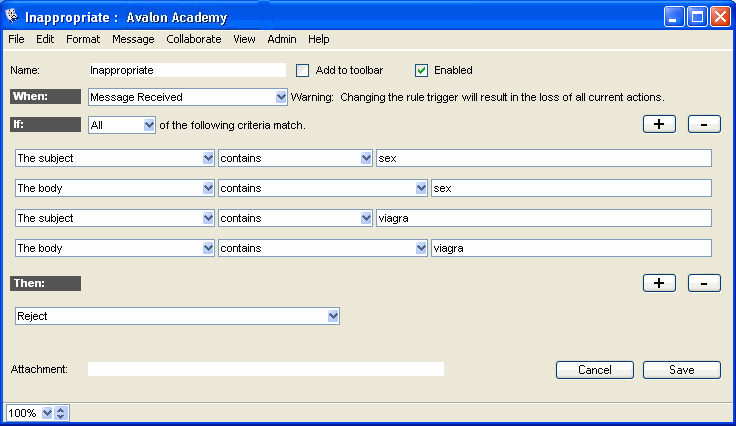Open the Format menu
This screenshot has height=426, width=736.
(x=83, y=39)
